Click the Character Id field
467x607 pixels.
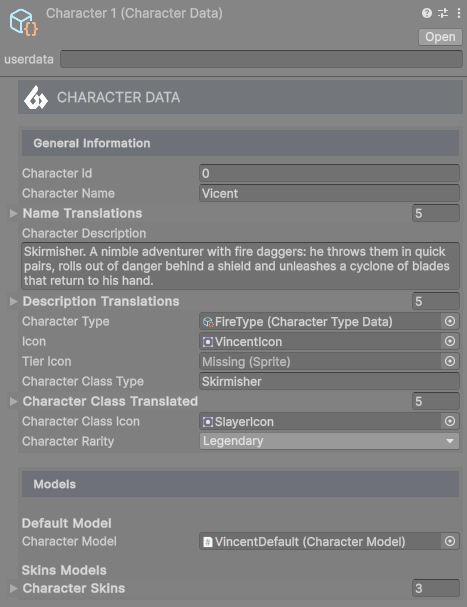tap(329, 173)
